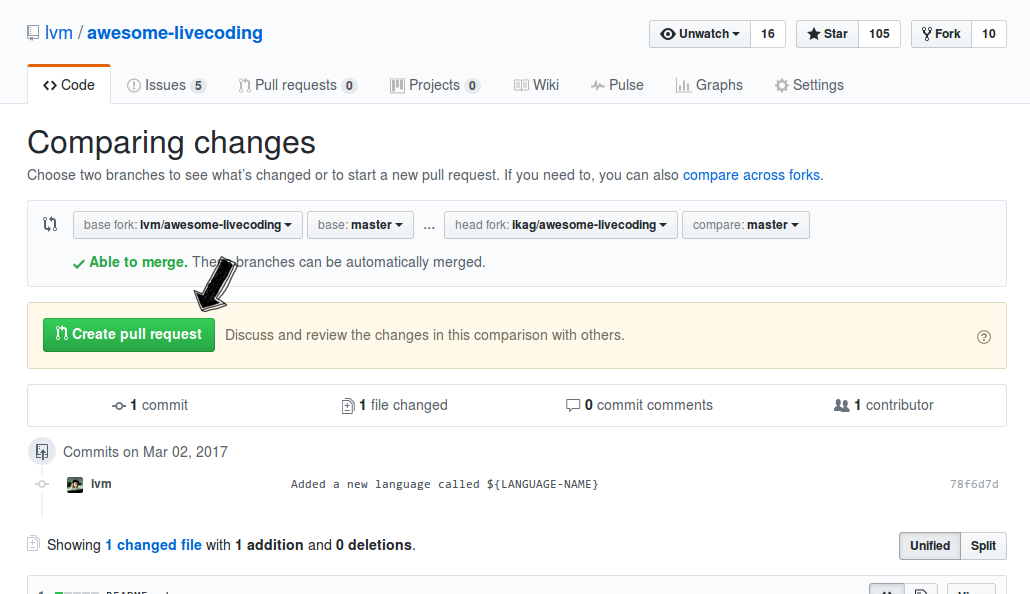Image resolution: width=1030 pixels, height=594 pixels.
Task: Click the lvm avatar thumbnail in commit row
Action: (x=75, y=485)
